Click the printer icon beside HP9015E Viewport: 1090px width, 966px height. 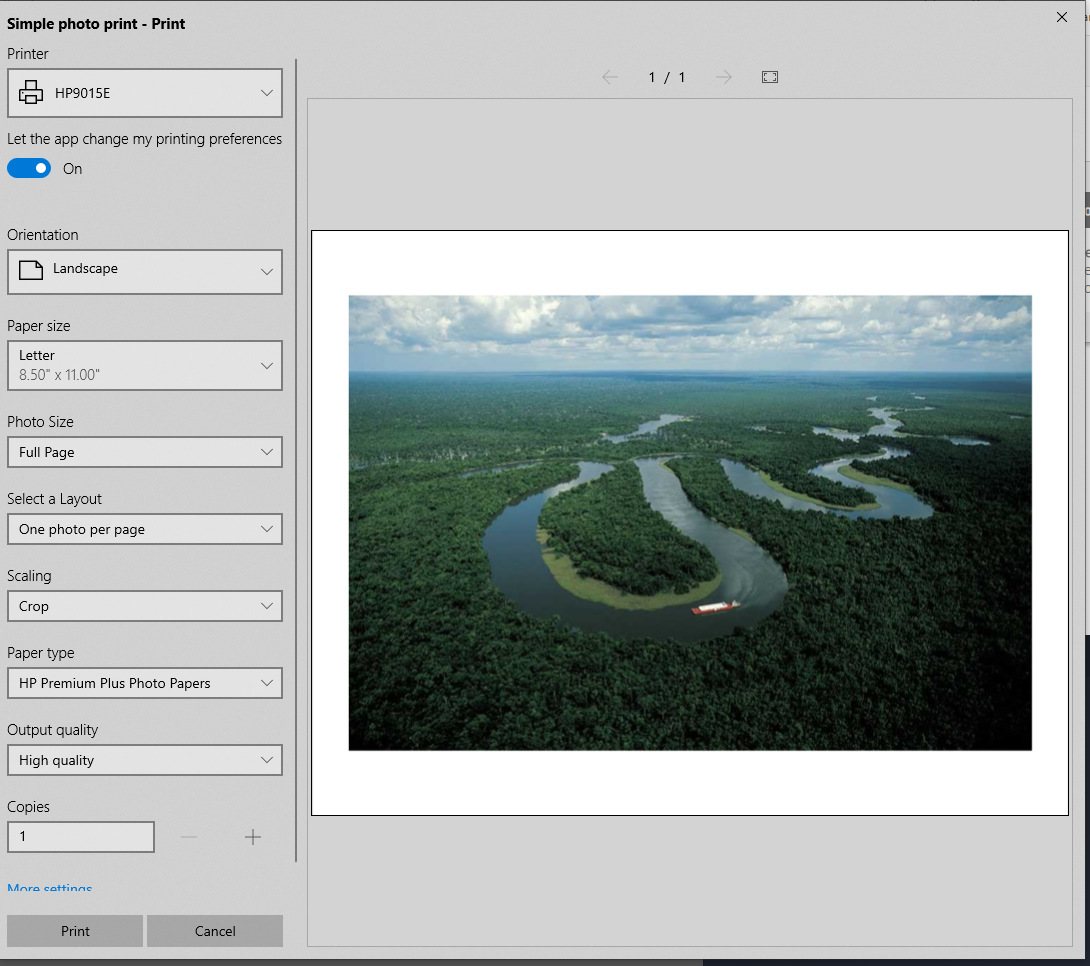coord(31,92)
